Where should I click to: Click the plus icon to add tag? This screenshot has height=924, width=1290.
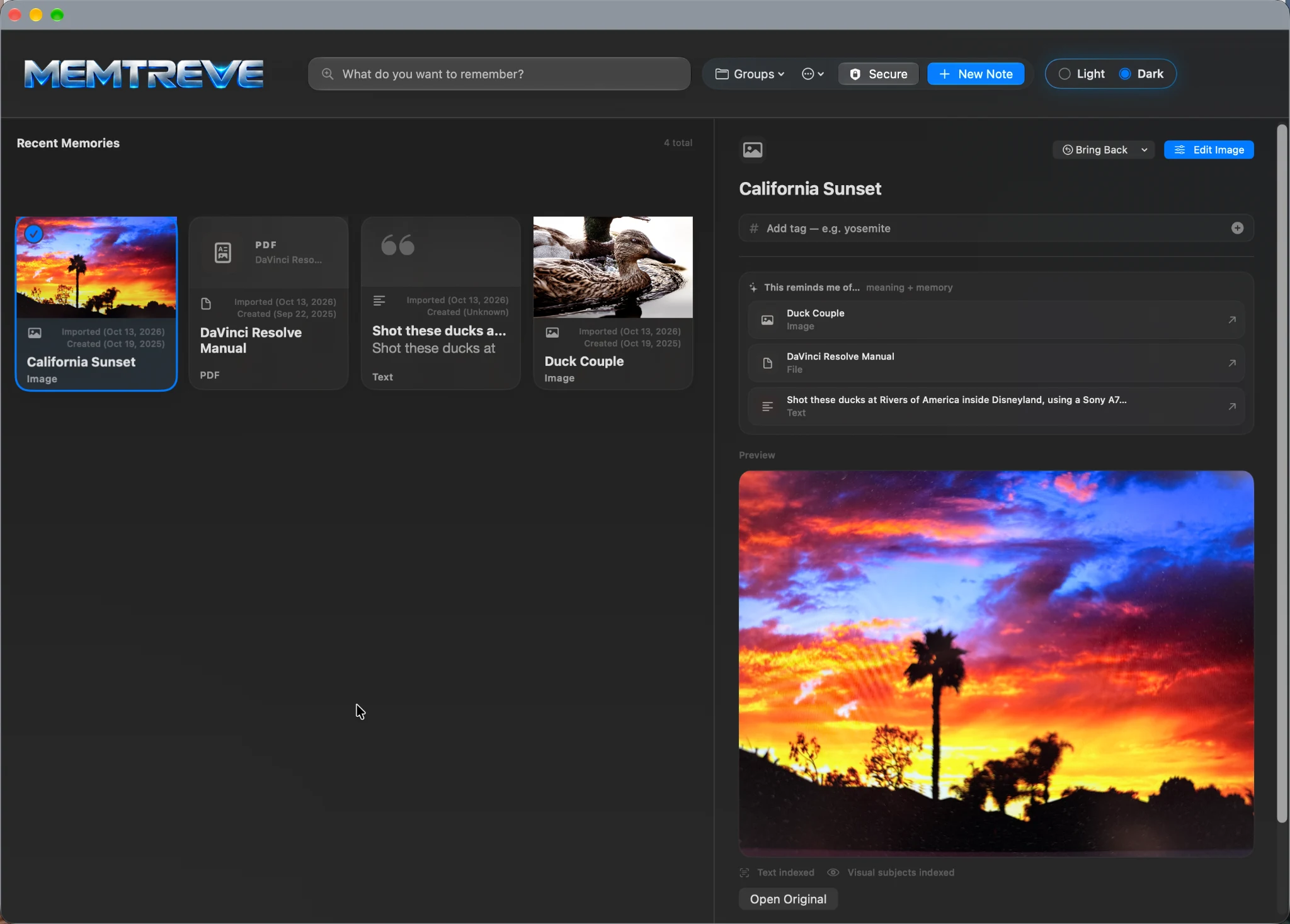[1238, 228]
